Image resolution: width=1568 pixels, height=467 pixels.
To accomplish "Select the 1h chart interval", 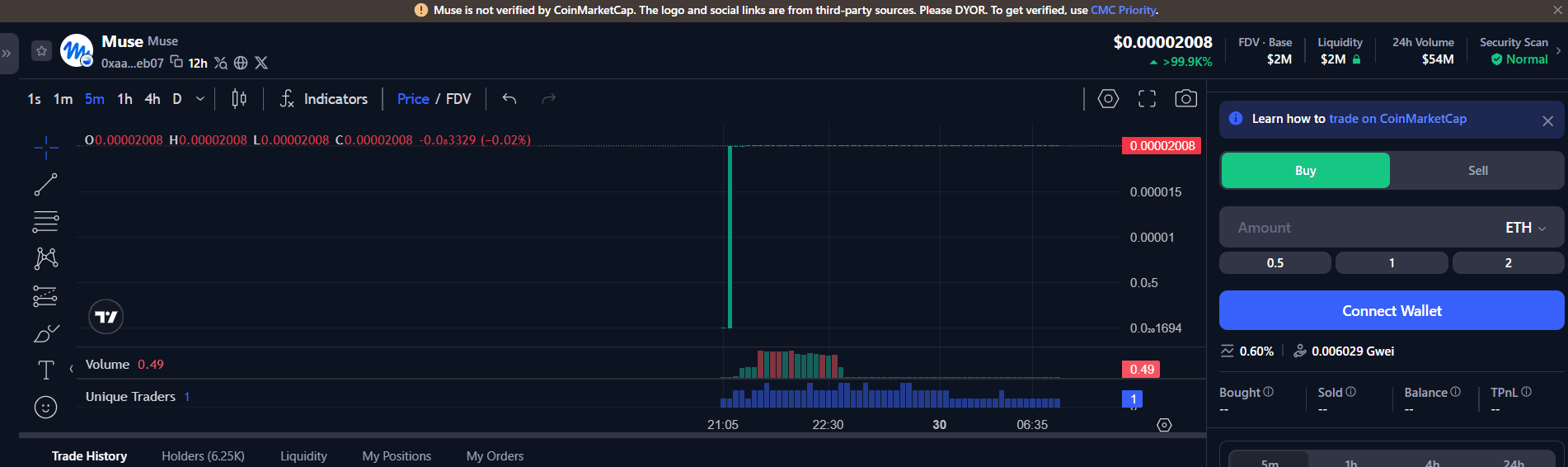I will 124,99.
